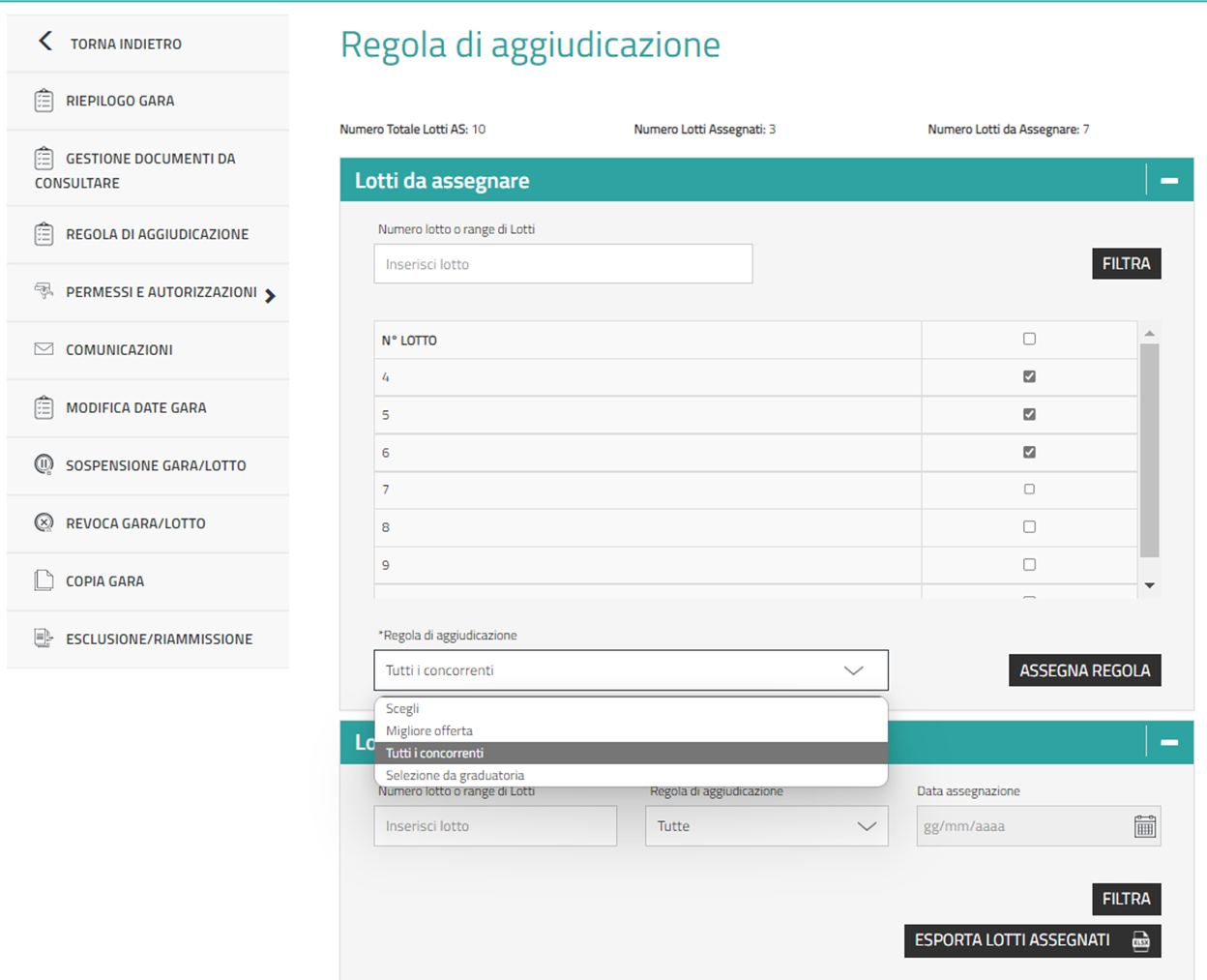Click Esporta Lotti Assegnati button
This screenshot has height=980, width=1207.
click(x=1031, y=940)
